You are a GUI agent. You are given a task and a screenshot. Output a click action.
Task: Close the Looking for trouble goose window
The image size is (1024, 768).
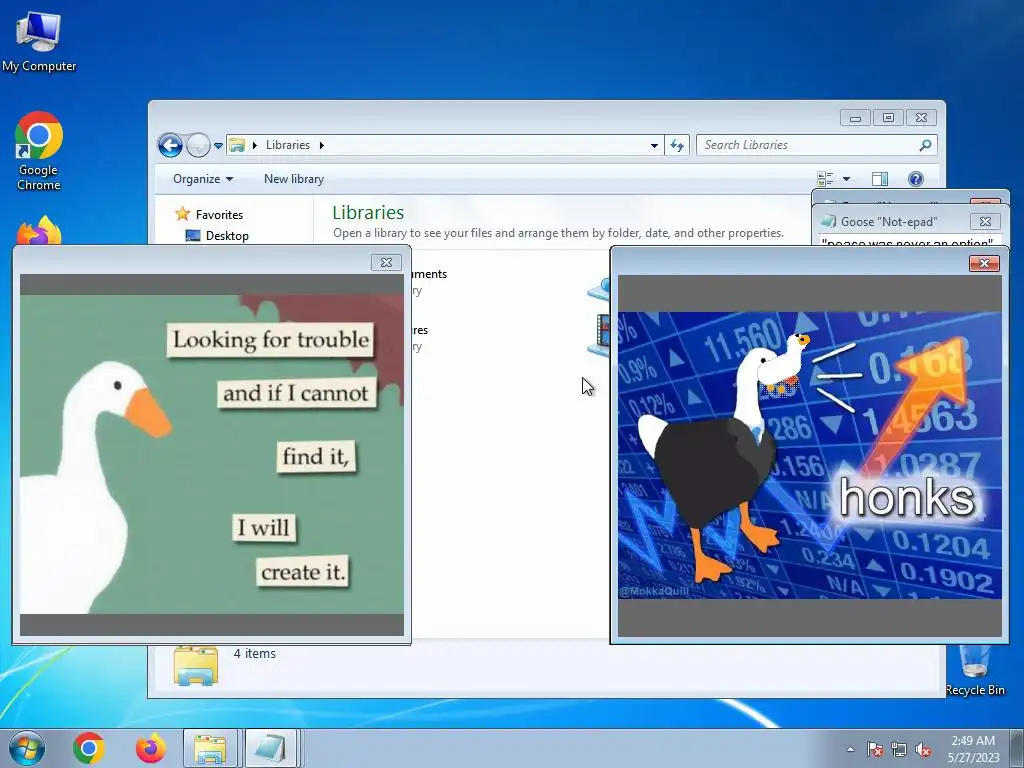click(x=386, y=263)
